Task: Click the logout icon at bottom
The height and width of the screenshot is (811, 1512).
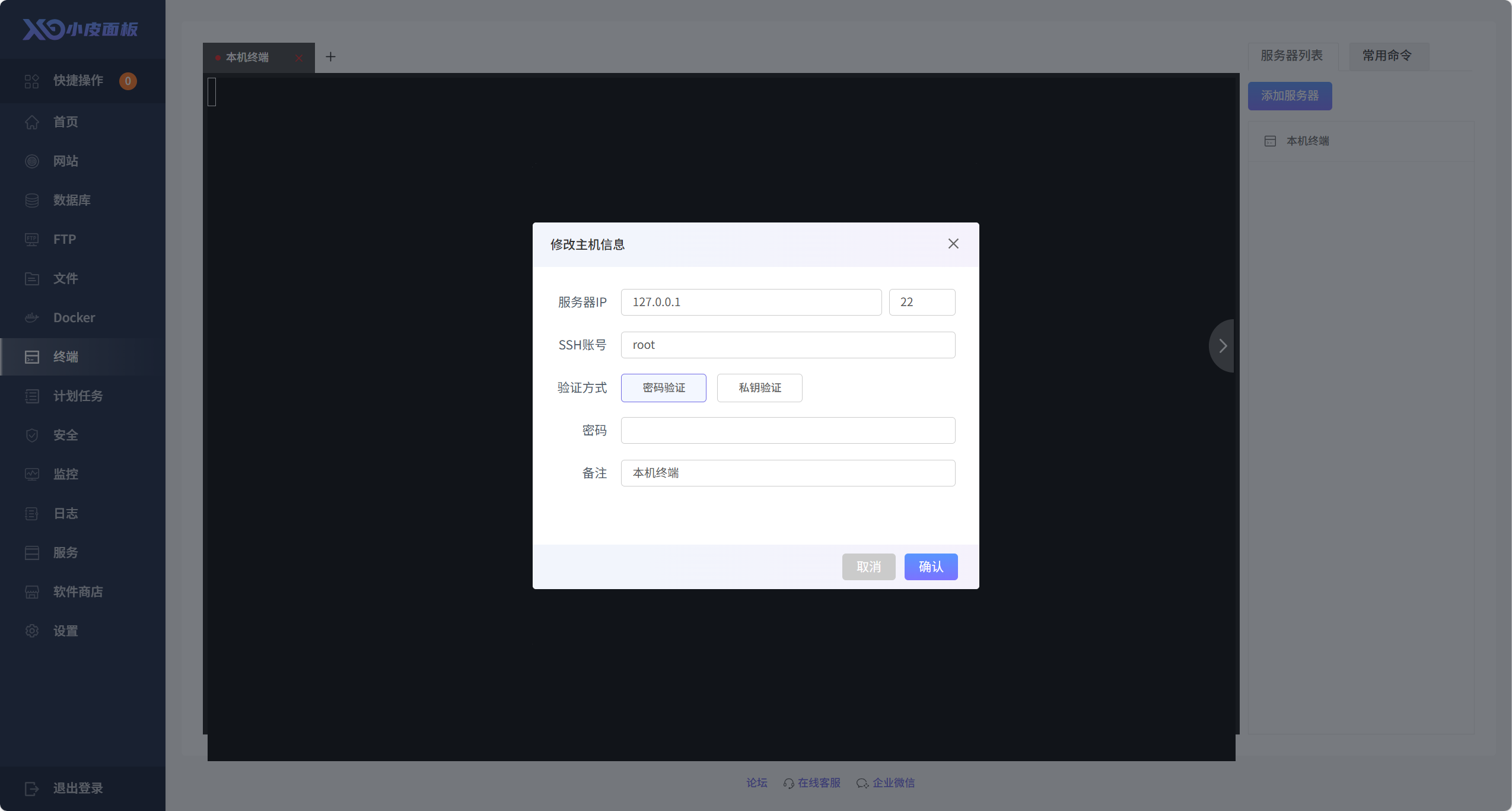Action: [x=32, y=788]
